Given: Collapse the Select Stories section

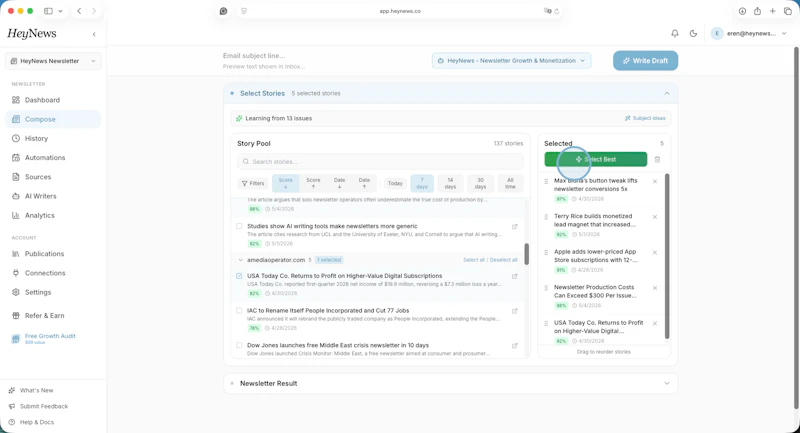Looking at the screenshot, I should tap(667, 93).
